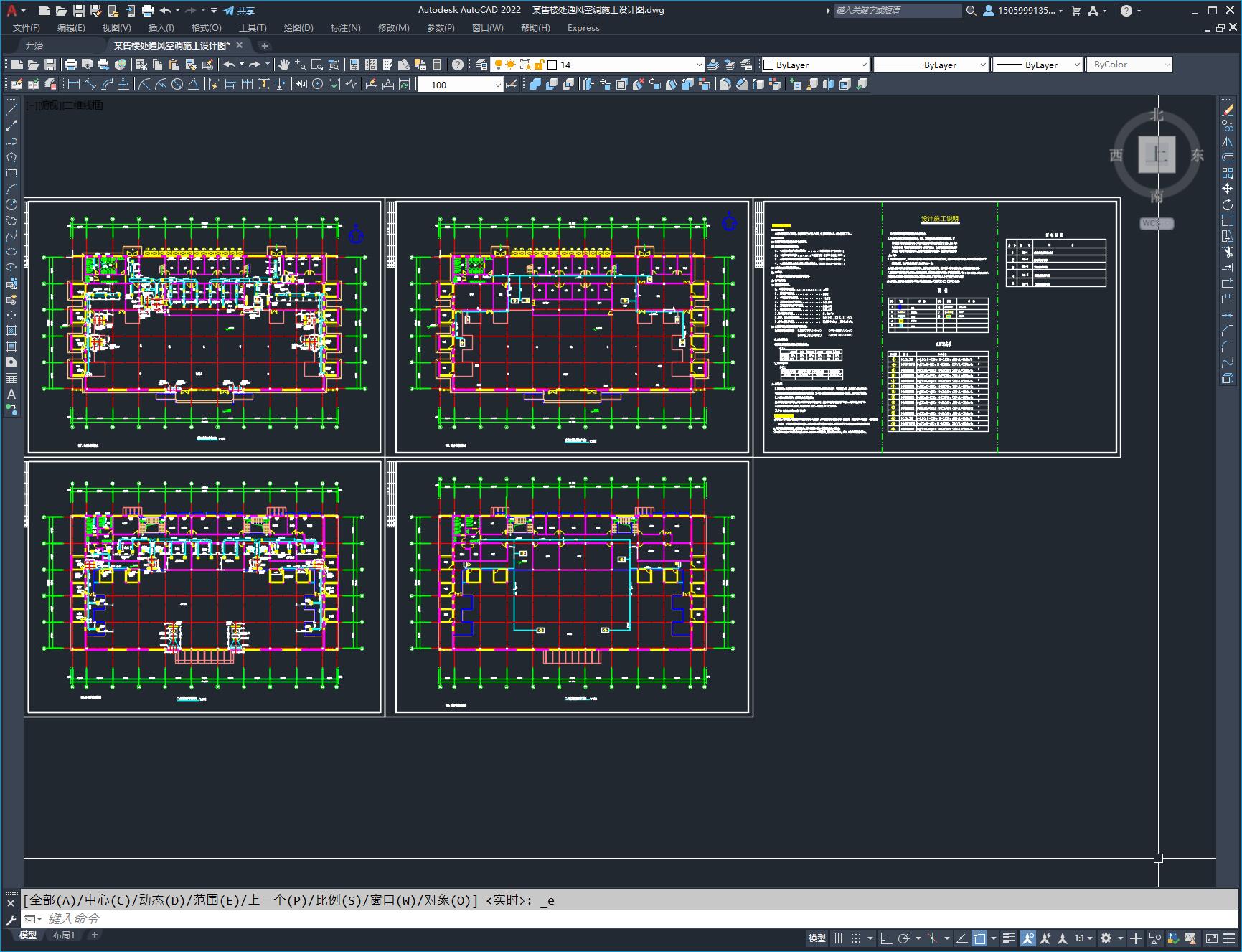
Task: Open the QuickCalc calculator
Action: tap(437, 65)
